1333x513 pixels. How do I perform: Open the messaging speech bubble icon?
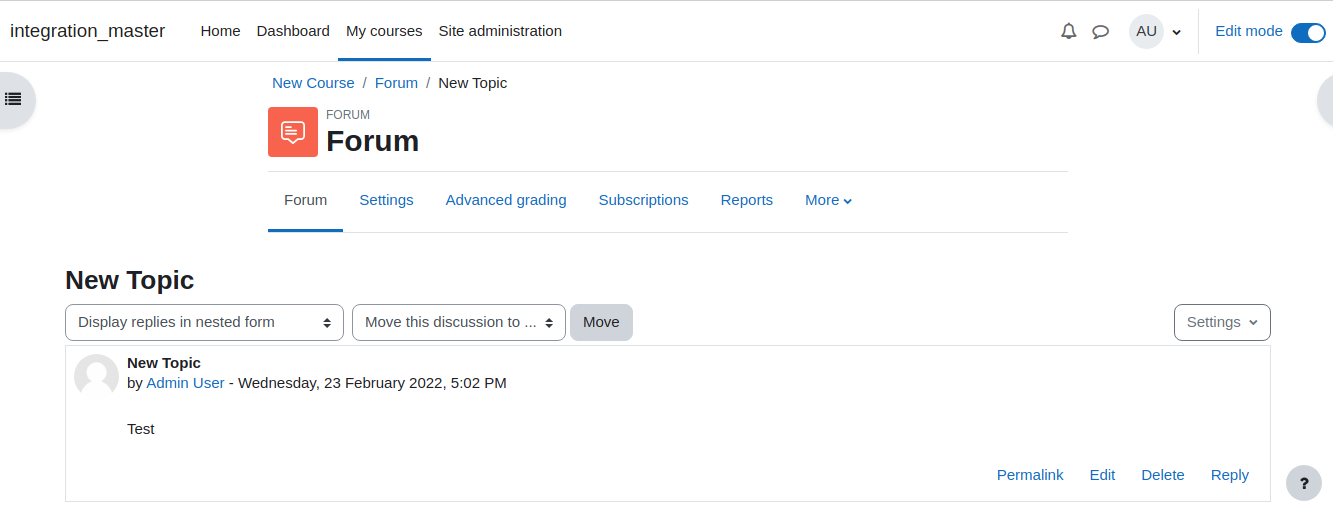tap(1100, 31)
